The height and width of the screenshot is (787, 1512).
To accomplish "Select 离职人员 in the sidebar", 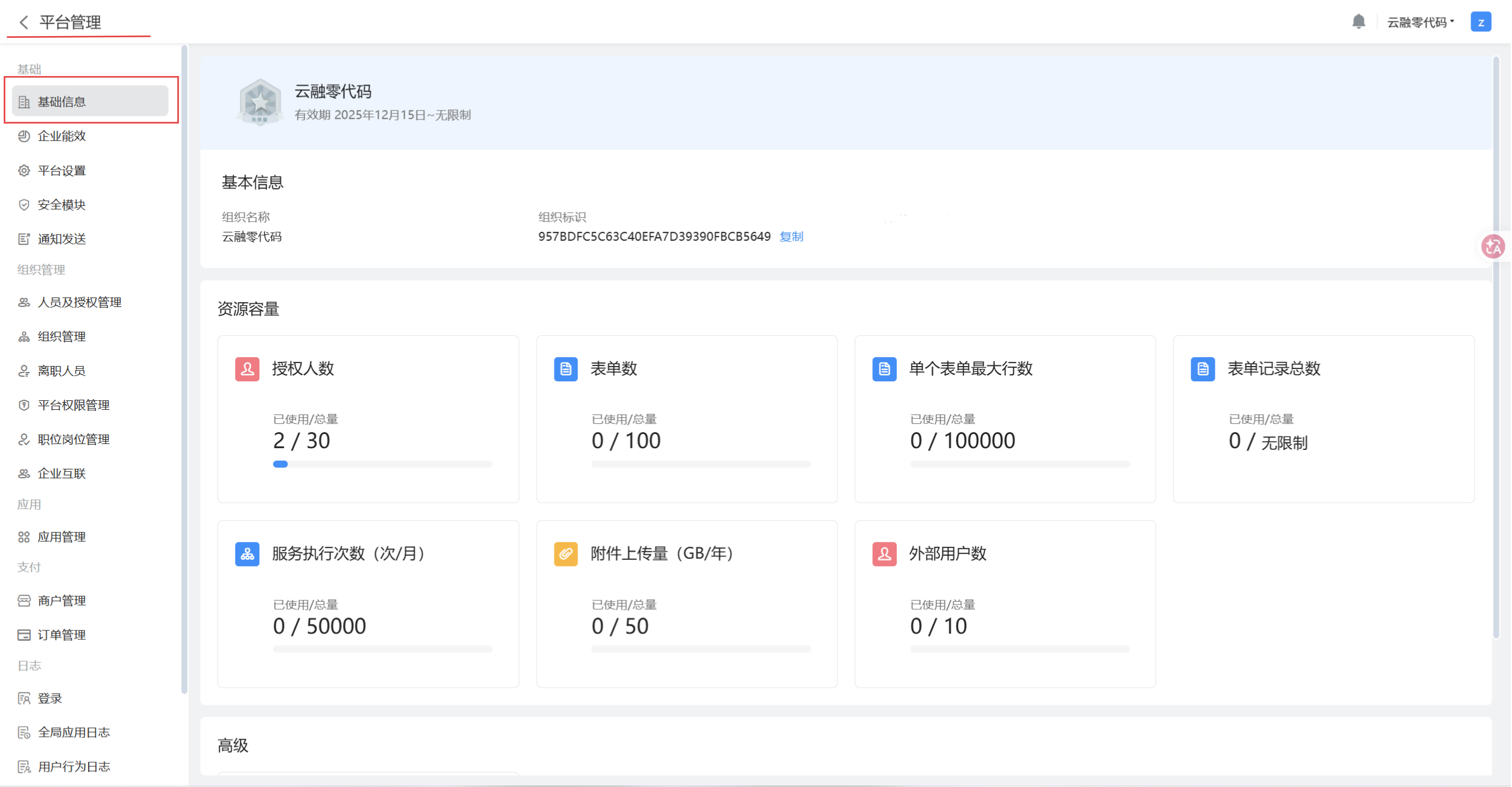I will (61, 370).
